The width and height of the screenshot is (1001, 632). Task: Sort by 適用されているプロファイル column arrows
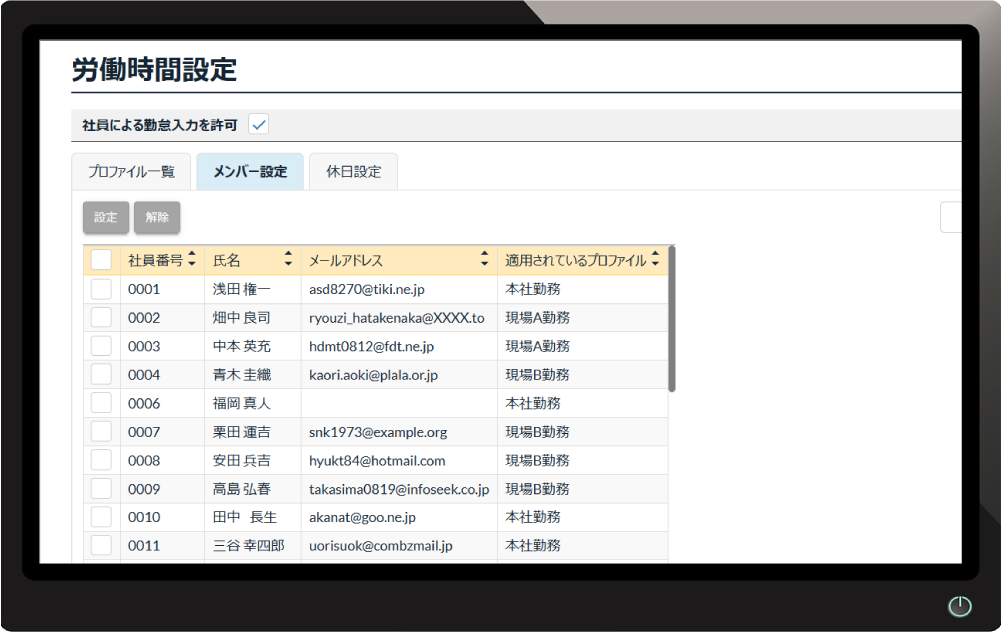pos(655,260)
